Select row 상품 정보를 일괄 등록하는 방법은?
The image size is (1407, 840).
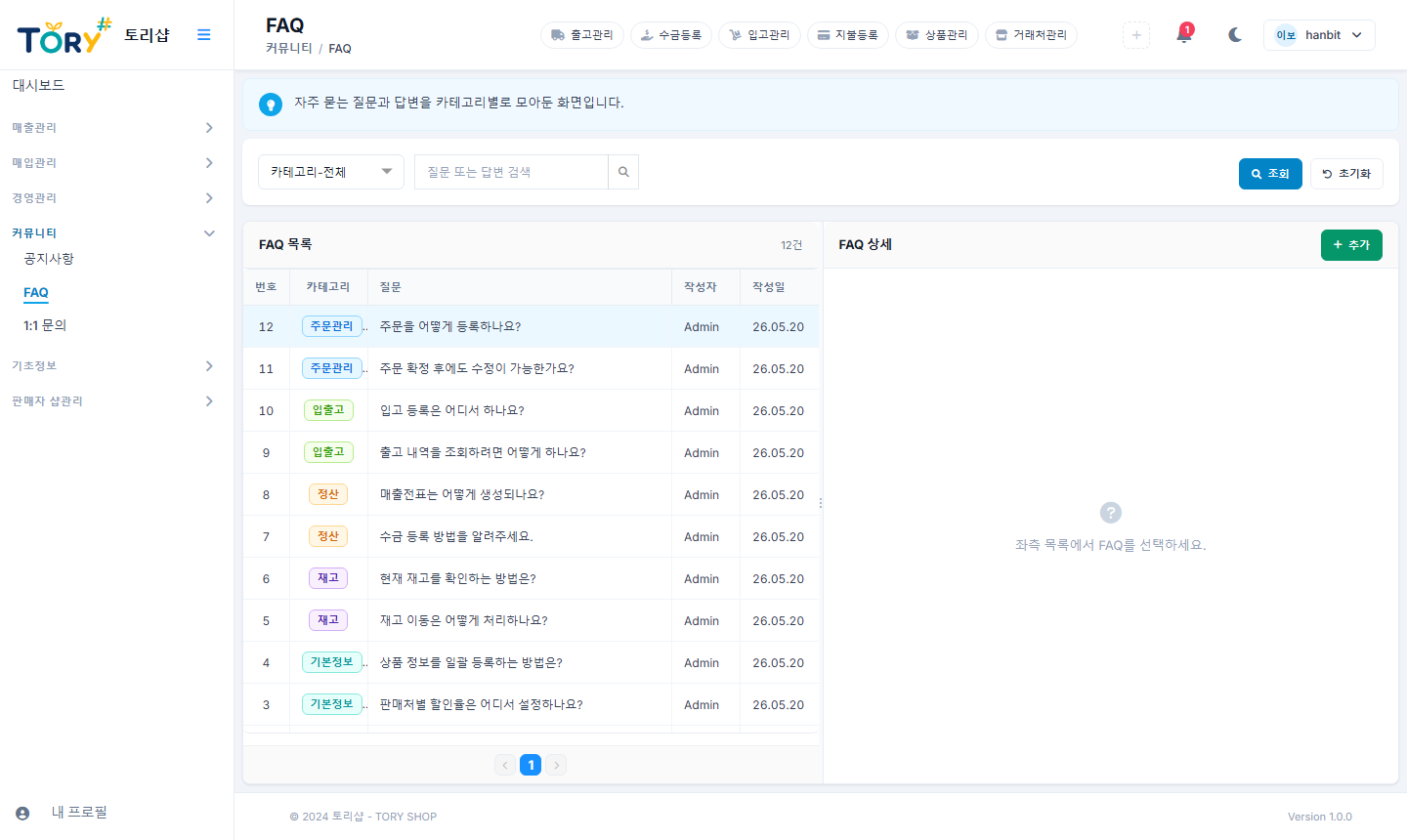pyautogui.click(x=531, y=663)
